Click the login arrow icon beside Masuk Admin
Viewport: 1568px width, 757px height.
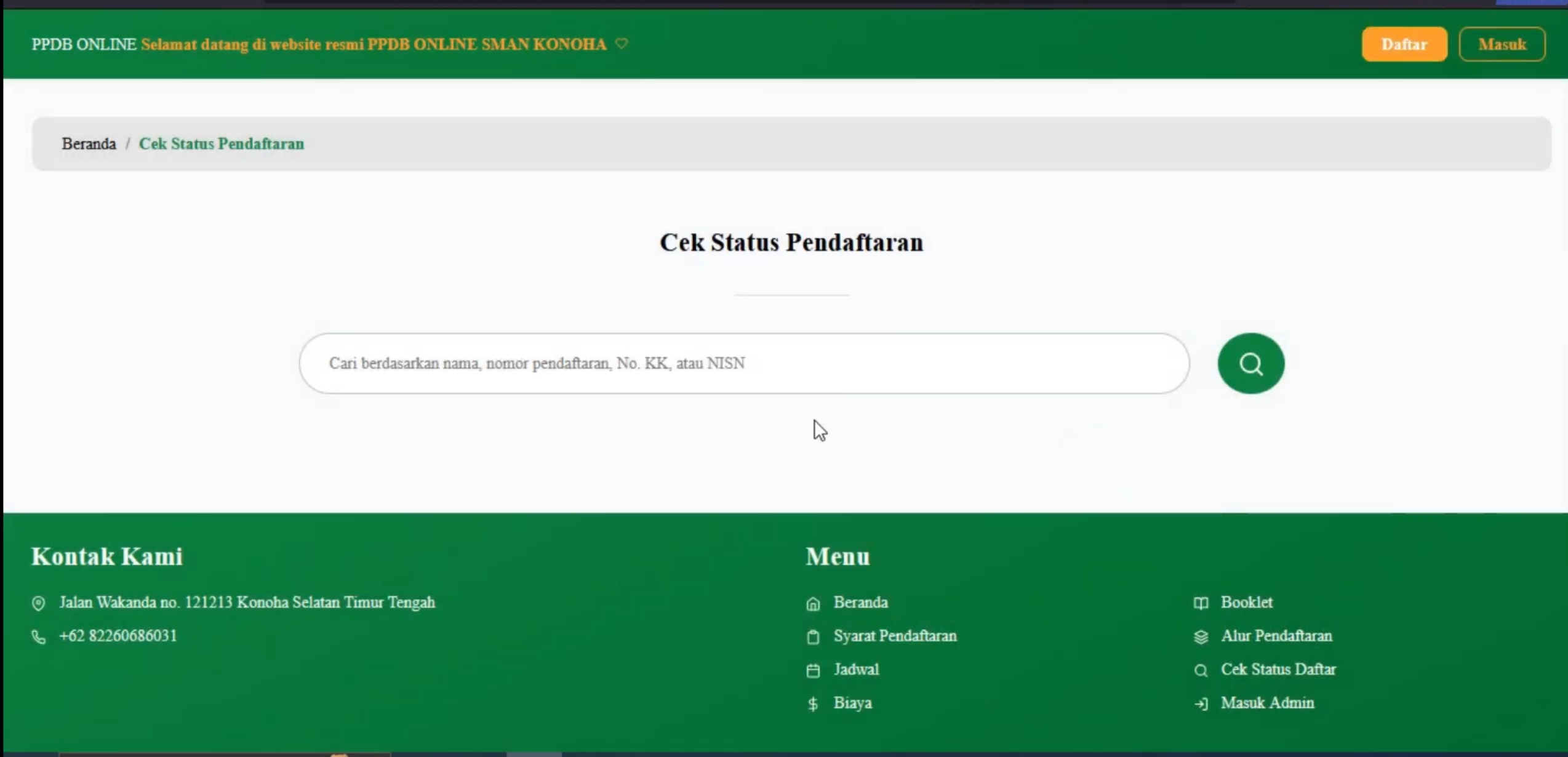click(x=1201, y=703)
